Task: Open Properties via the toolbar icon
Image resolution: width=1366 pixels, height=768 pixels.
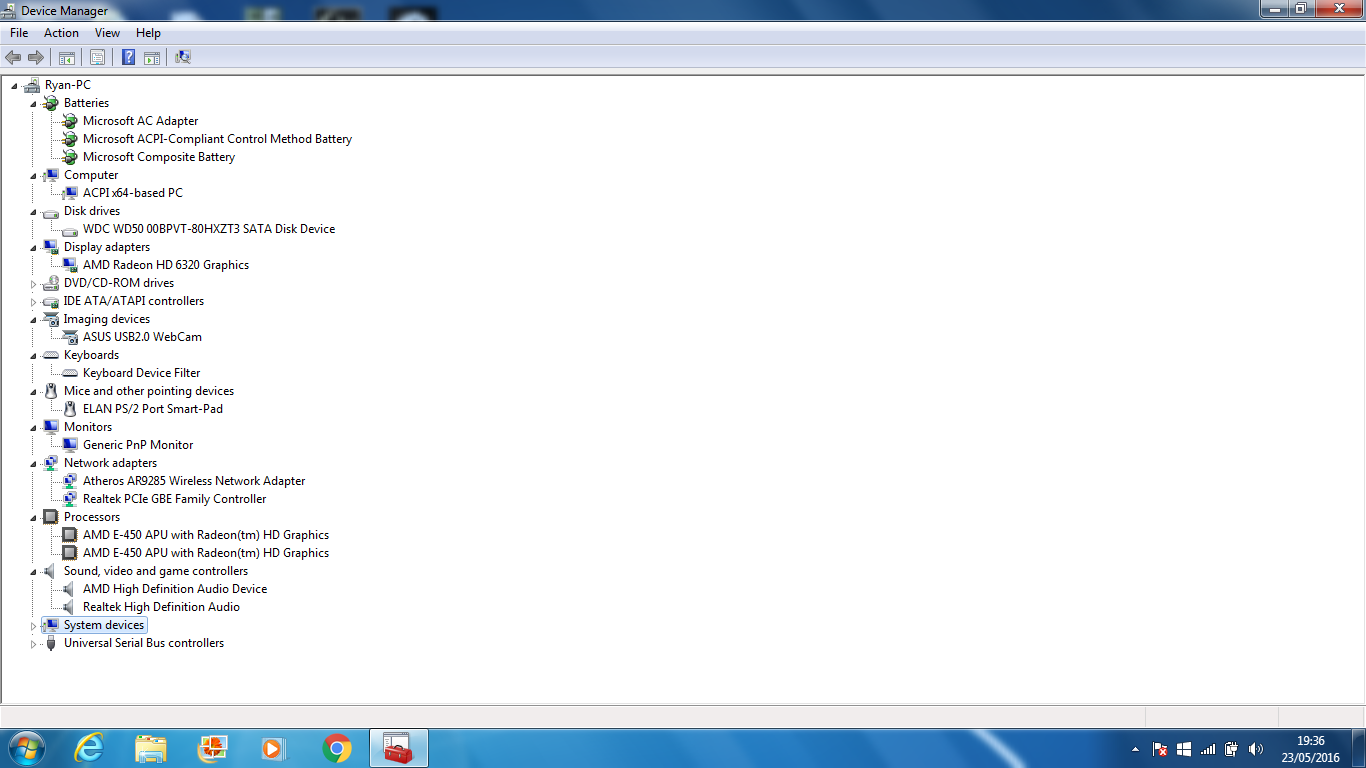Action: (x=97, y=57)
